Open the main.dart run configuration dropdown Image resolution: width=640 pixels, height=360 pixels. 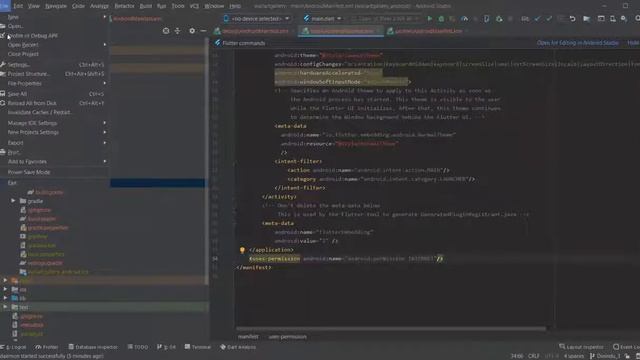pyautogui.click(x=322, y=19)
